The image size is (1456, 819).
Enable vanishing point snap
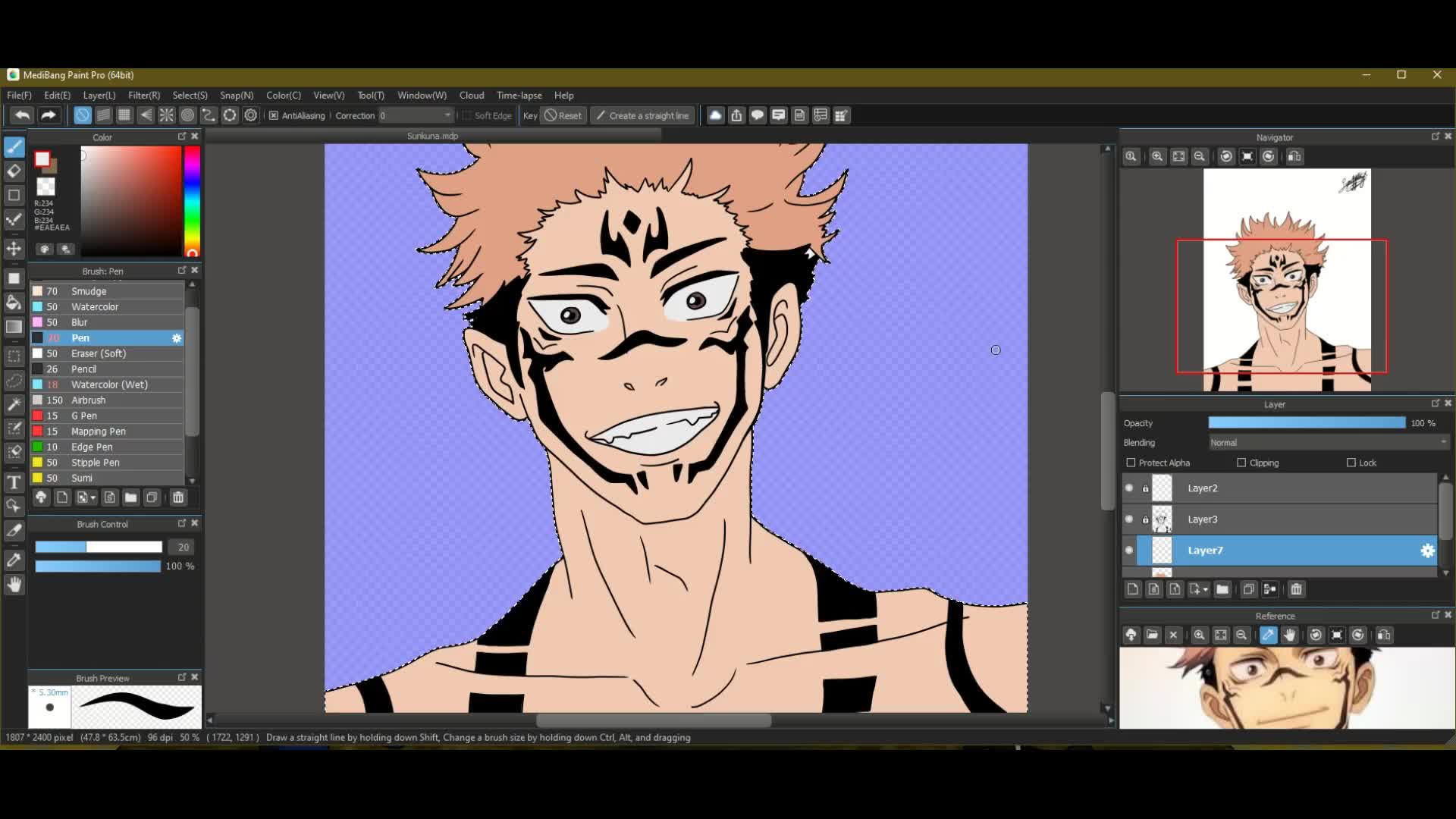pyautogui.click(x=146, y=115)
